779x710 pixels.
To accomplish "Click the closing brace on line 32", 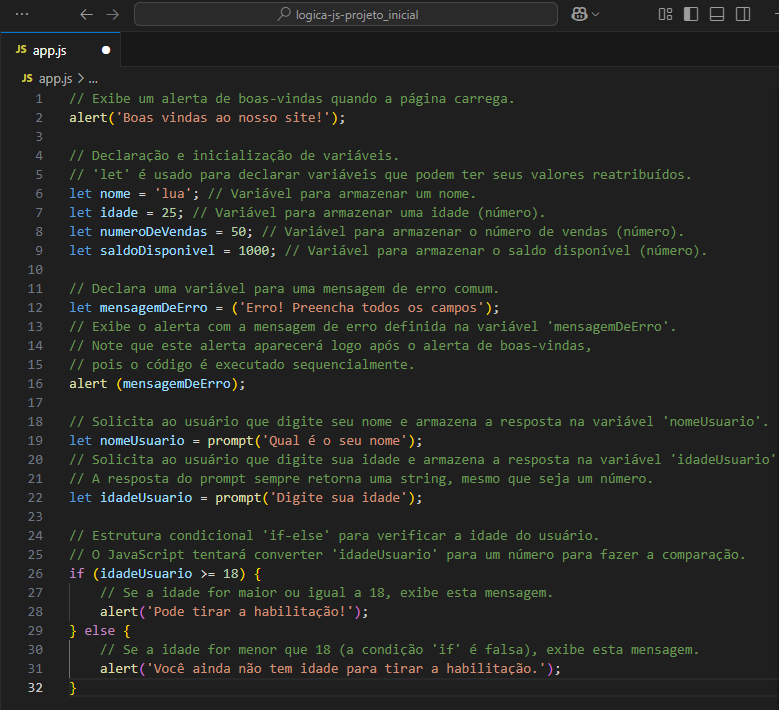I will [73, 688].
